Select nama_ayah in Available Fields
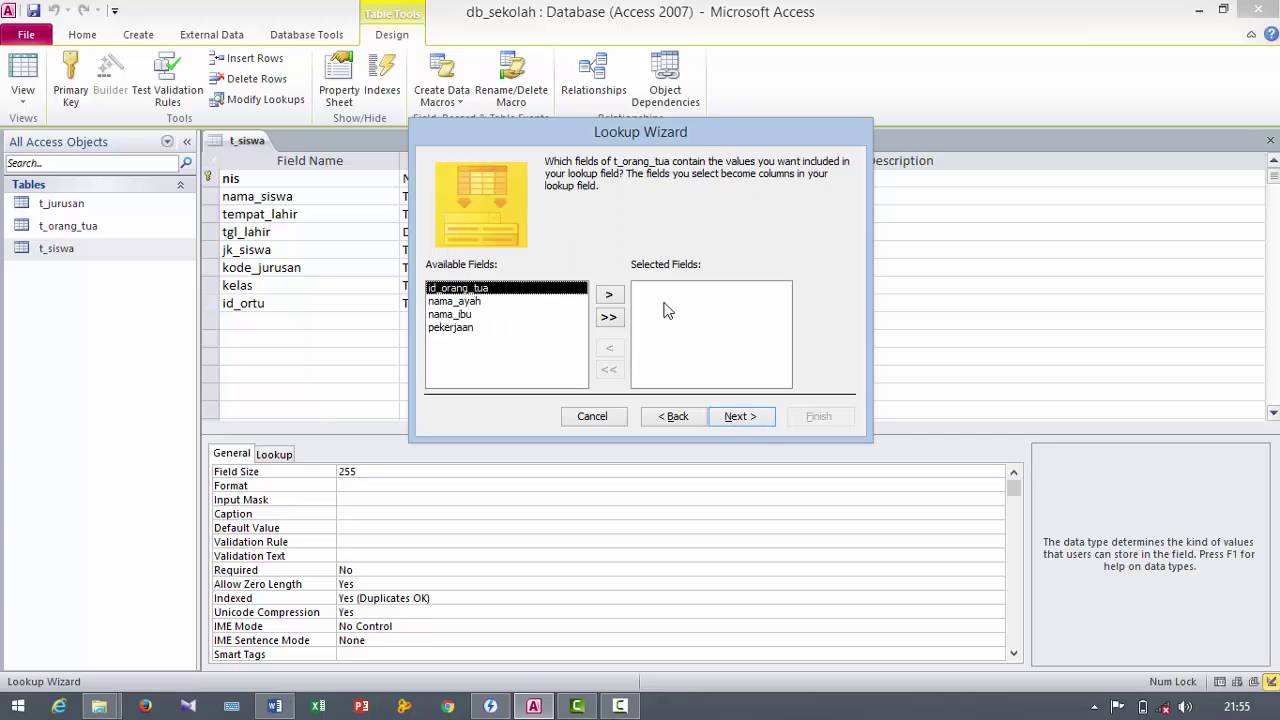The image size is (1280, 720). tap(454, 301)
